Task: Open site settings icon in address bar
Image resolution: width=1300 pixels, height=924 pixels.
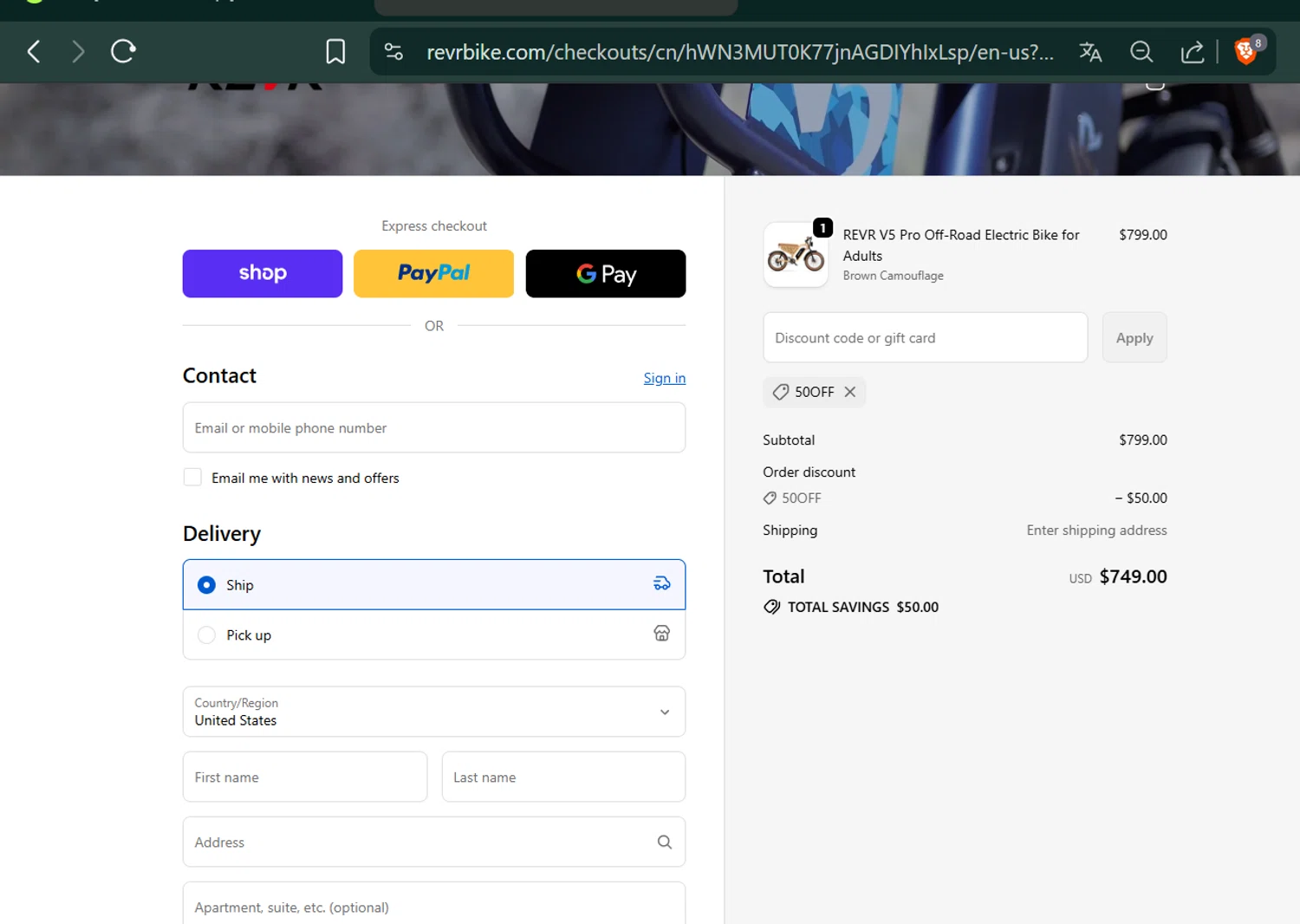Action: click(x=393, y=52)
